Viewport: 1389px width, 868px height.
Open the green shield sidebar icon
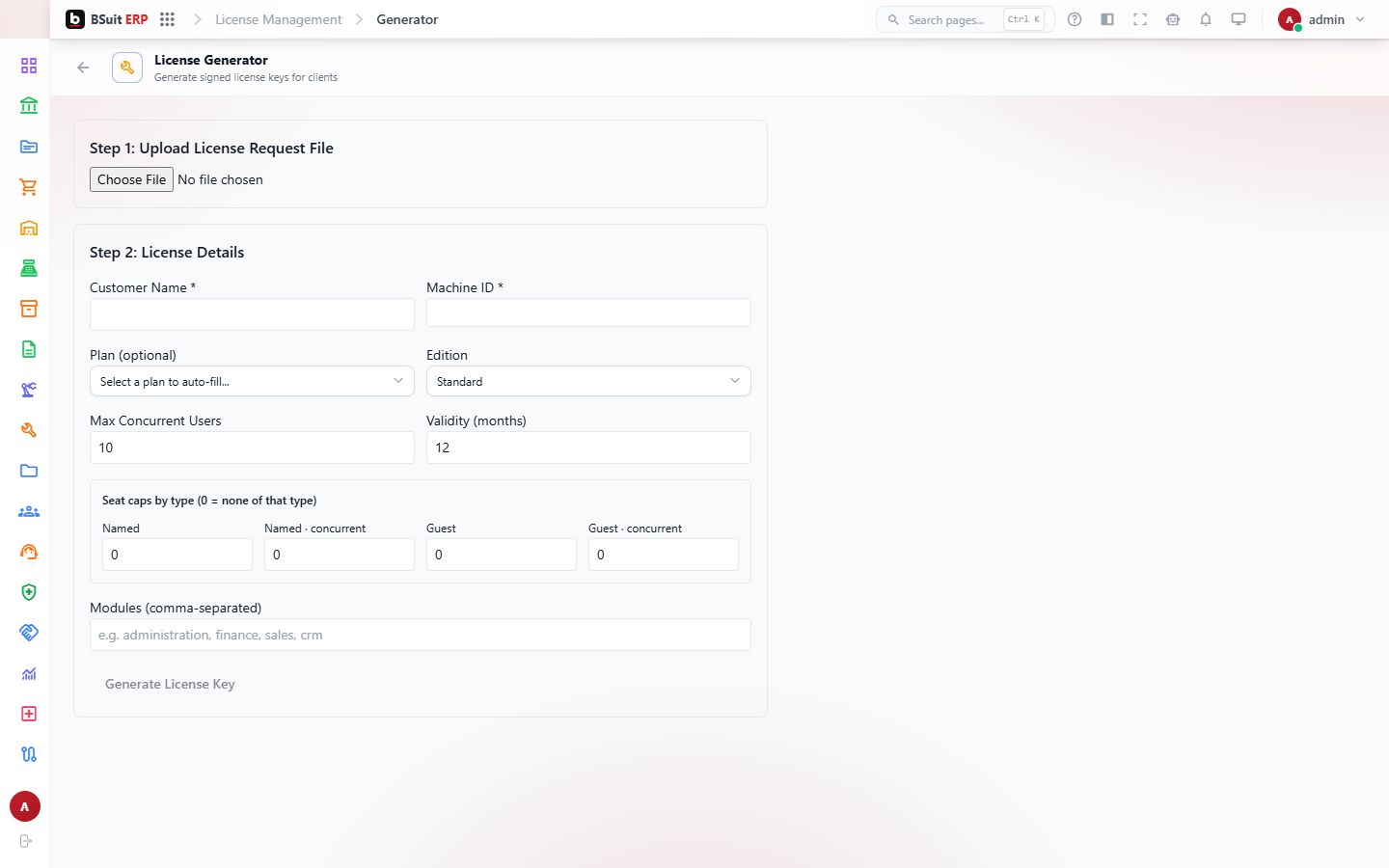(x=29, y=592)
